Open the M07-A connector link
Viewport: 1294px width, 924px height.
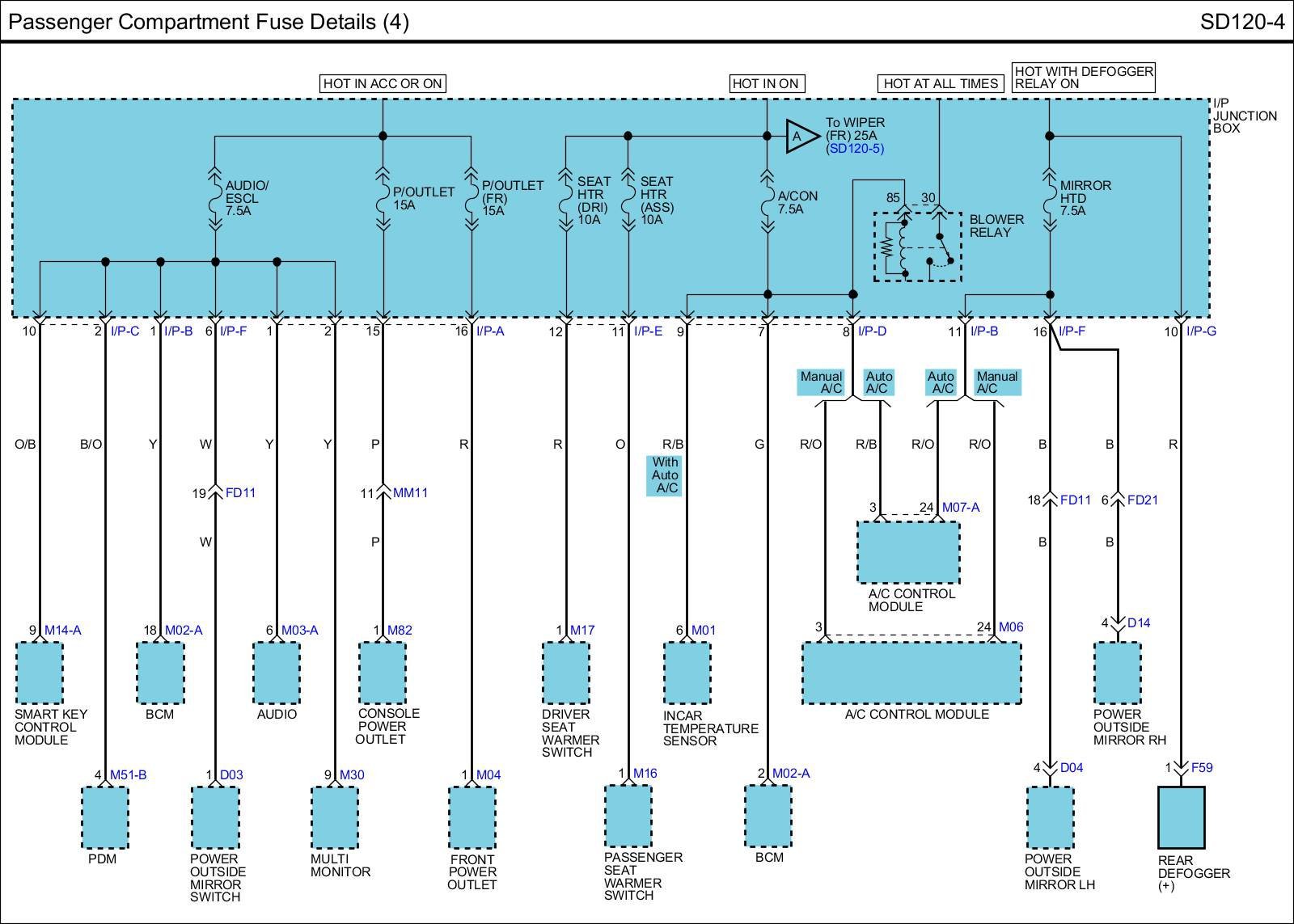pyautogui.click(x=961, y=508)
